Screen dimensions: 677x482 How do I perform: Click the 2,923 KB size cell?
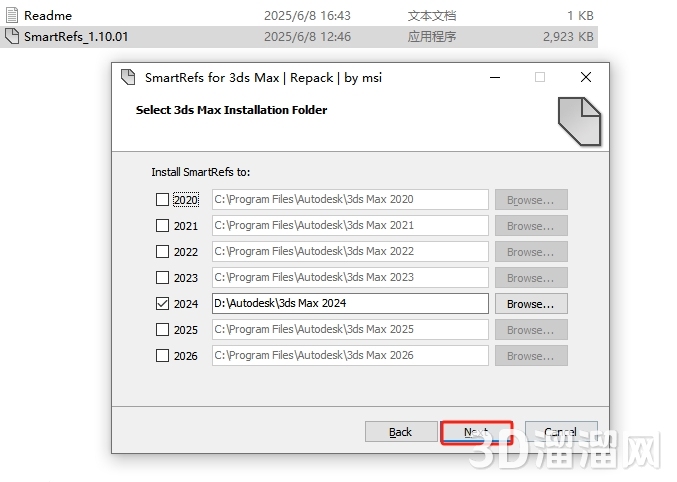[x=568, y=37]
